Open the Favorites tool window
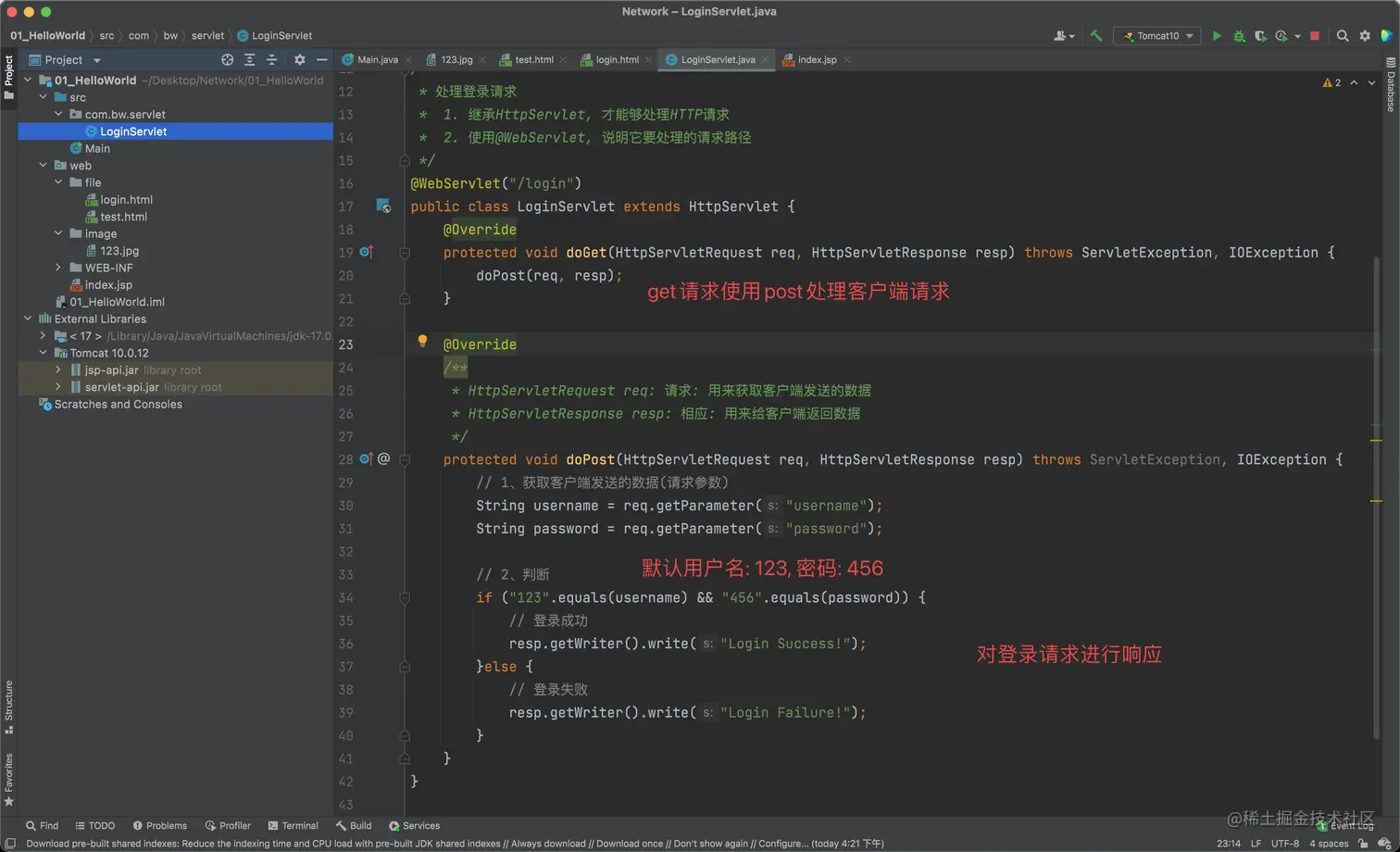This screenshot has width=1400, height=852. 8,780
